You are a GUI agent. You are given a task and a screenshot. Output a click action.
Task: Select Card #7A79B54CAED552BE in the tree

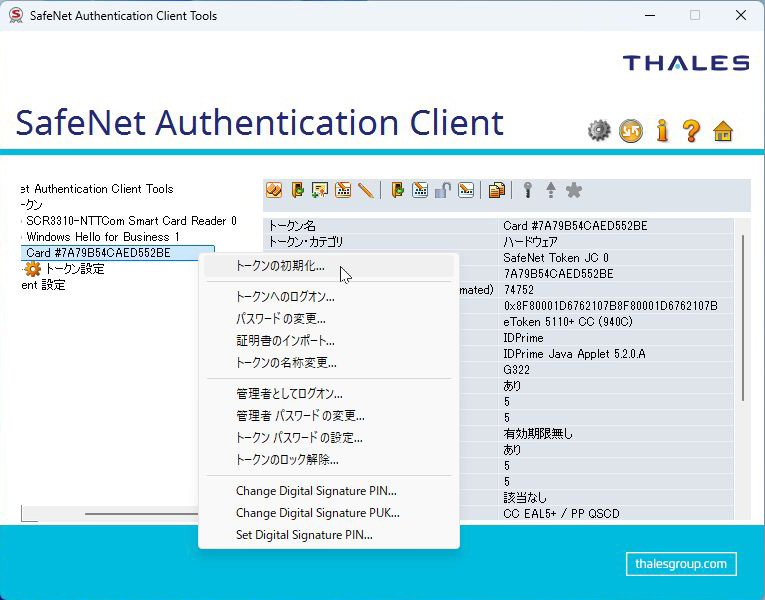(x=118, y=253)
